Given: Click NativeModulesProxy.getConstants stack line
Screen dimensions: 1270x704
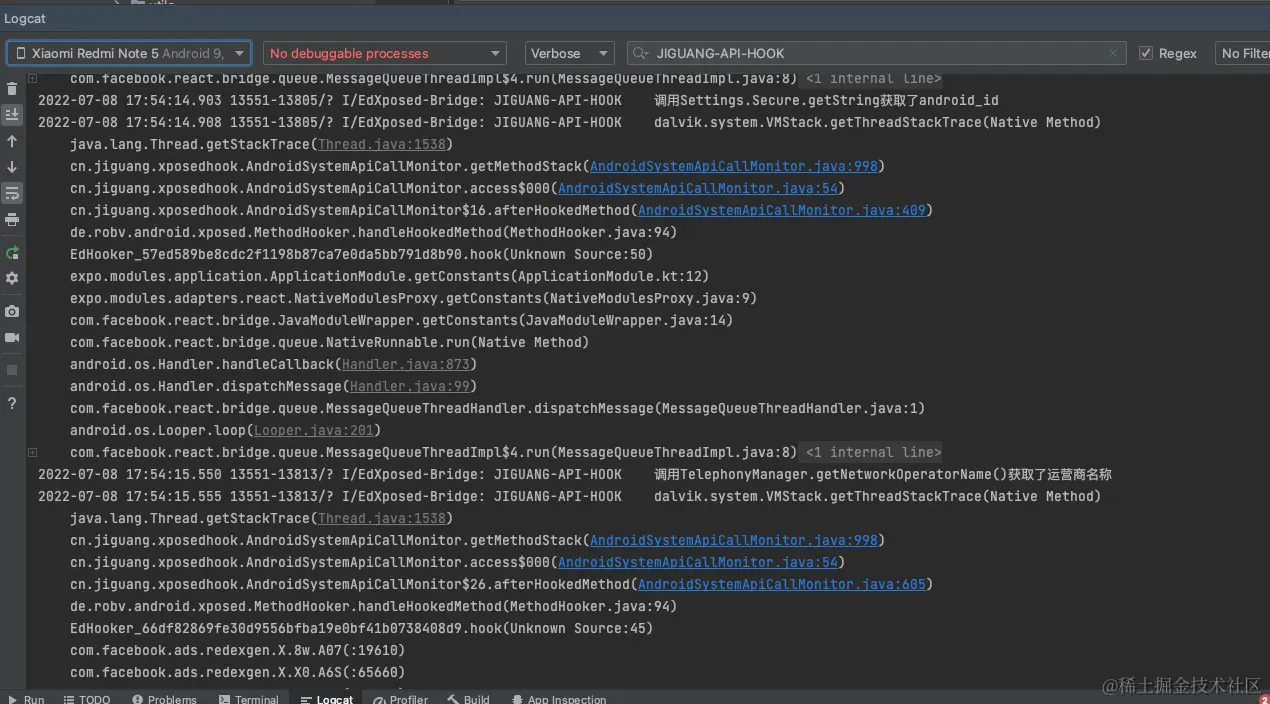Looking at the screenshot, I should tap(413, 298).
